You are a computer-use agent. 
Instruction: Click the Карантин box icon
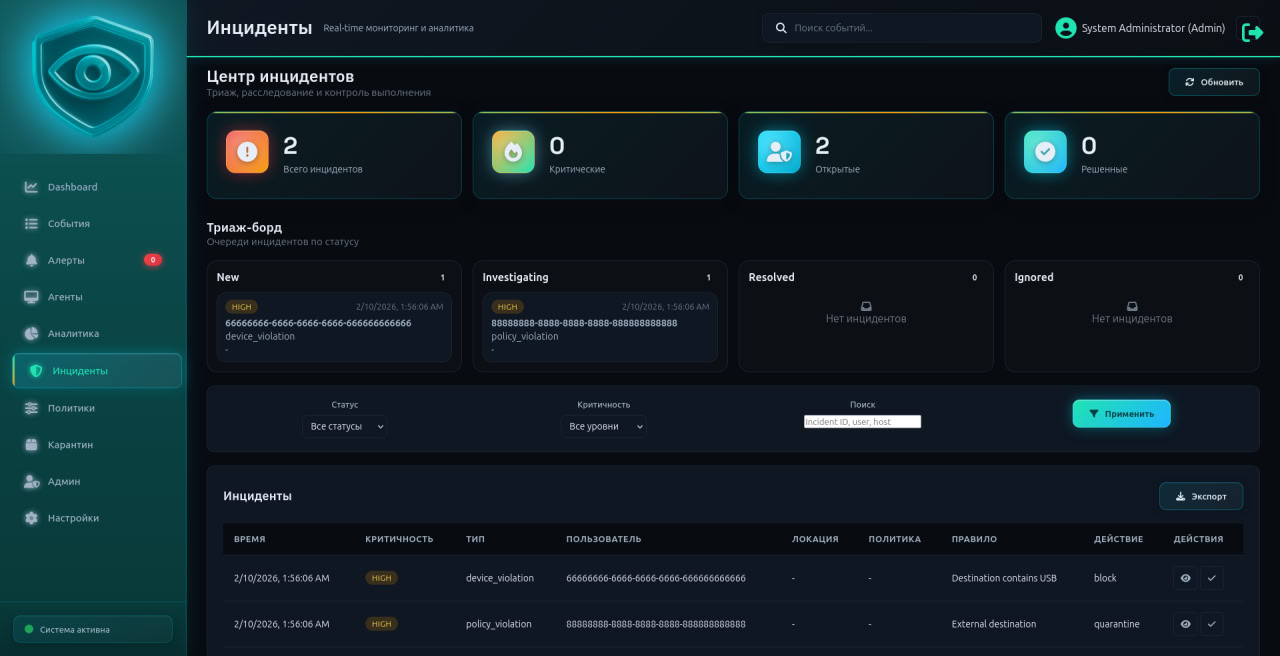[x=31, y=445]
